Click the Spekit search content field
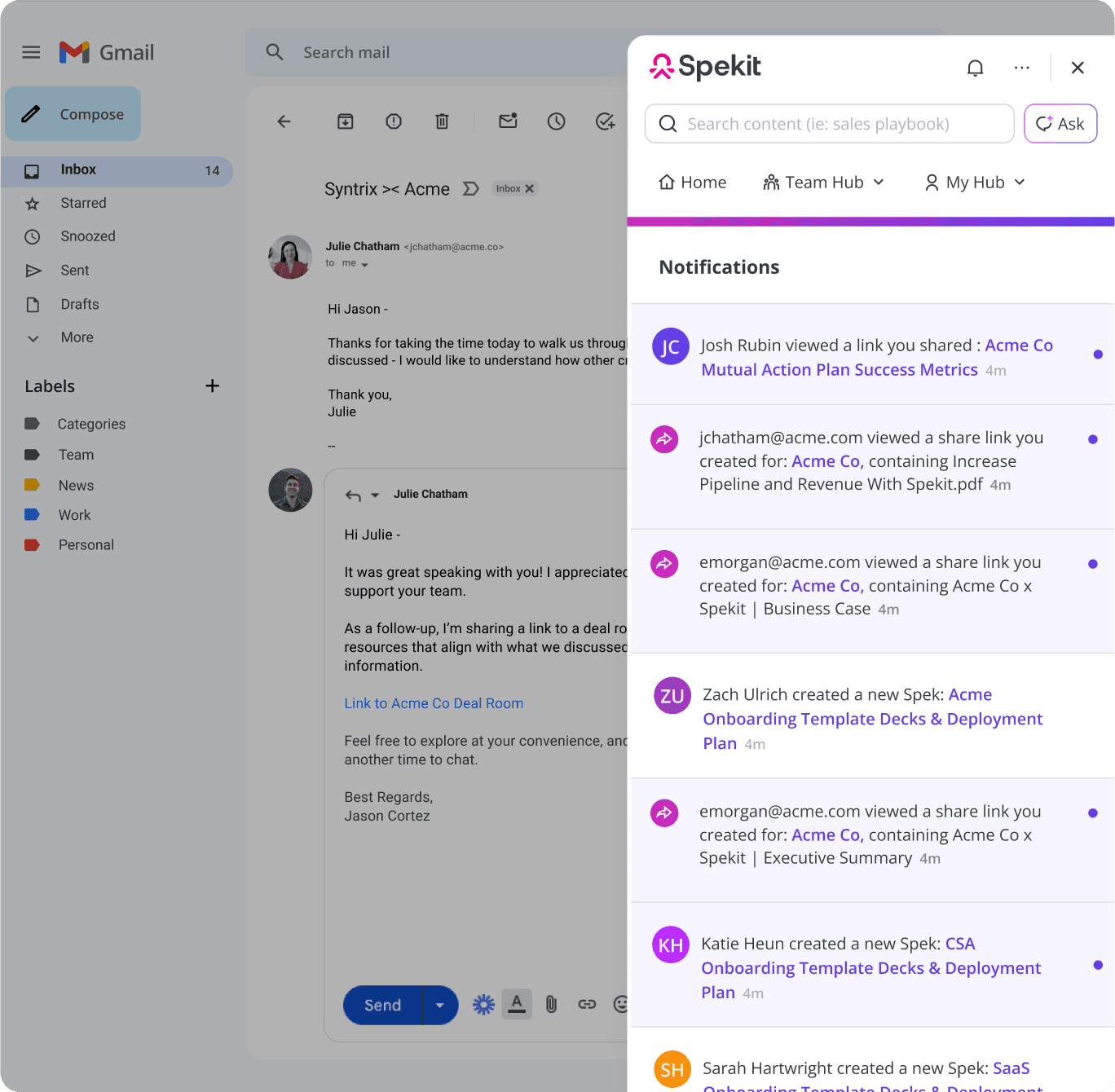The width and height of the screenshot is (1115, 1092). point(830,124)
